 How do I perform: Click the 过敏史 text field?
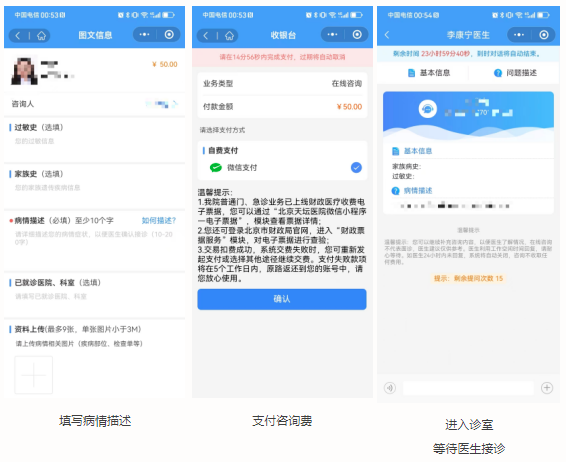(x=94, y=146)
